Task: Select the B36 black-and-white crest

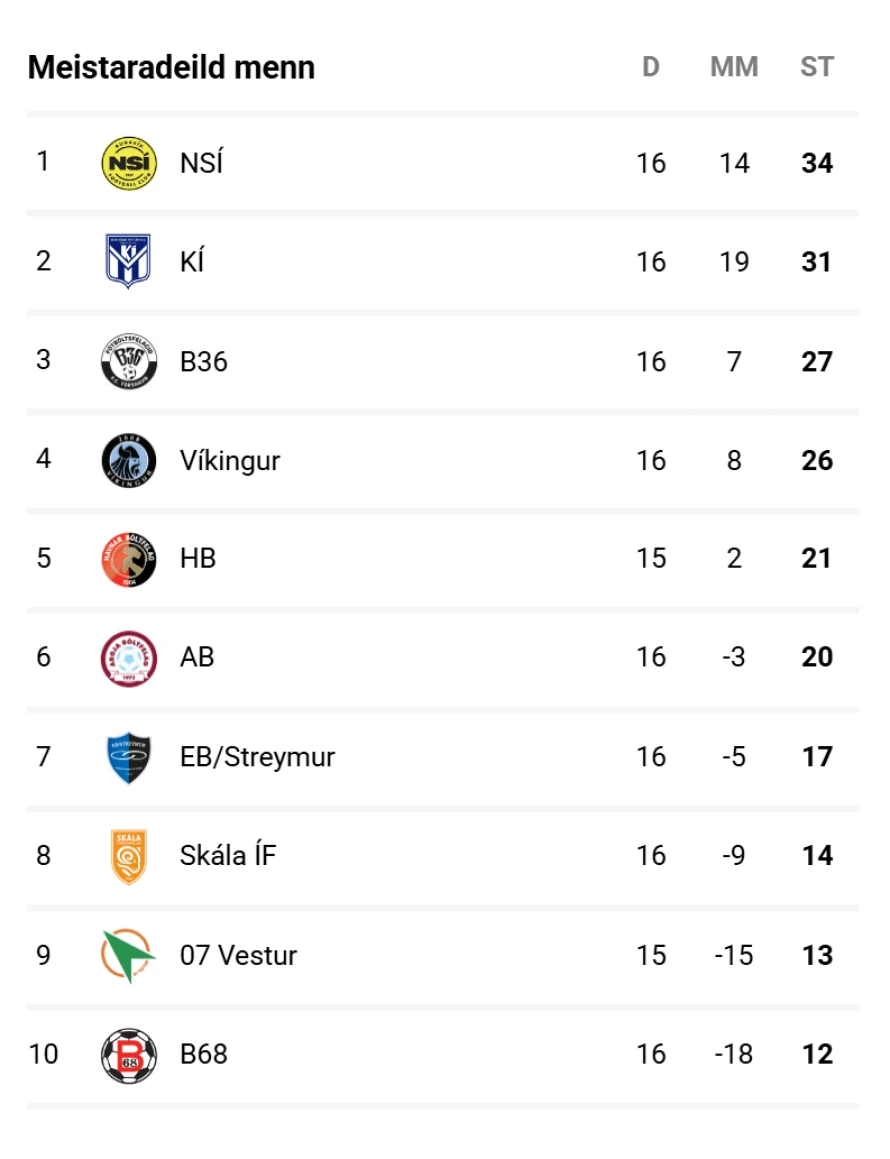Action: click(129, 361)
